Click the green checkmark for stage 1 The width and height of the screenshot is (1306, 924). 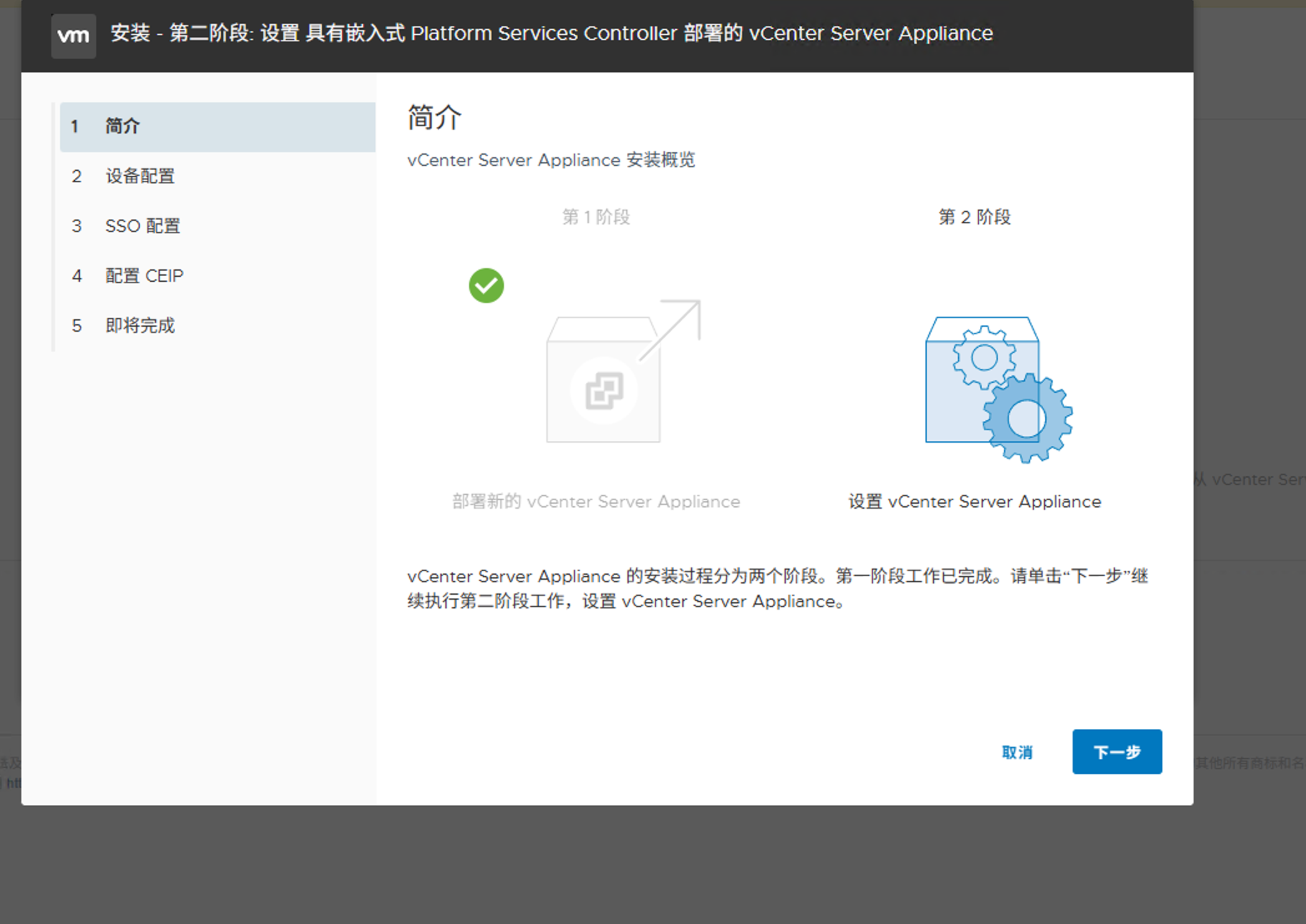click(486, 286)
